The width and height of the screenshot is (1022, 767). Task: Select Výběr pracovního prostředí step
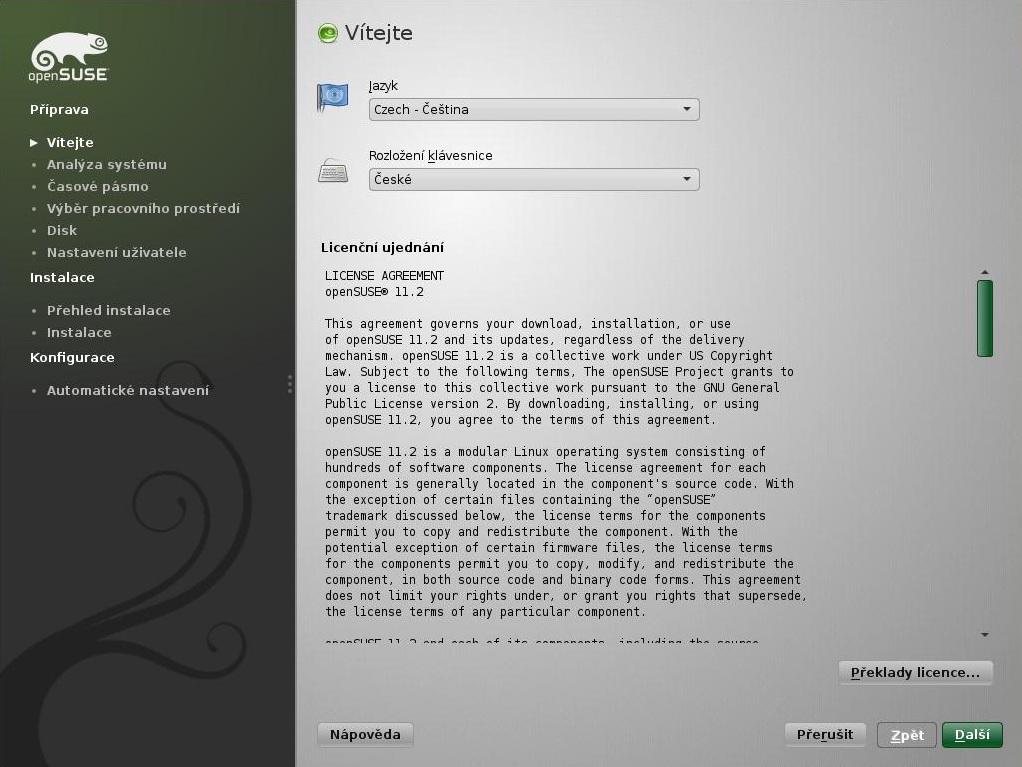point(143,209)
